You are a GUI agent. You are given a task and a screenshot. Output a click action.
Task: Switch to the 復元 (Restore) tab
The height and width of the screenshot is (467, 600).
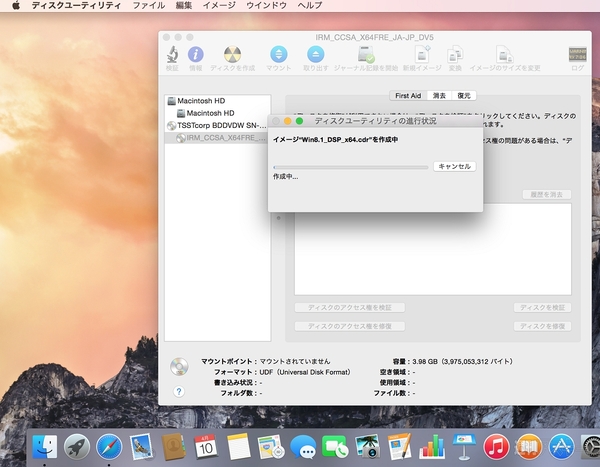point(464,96)
